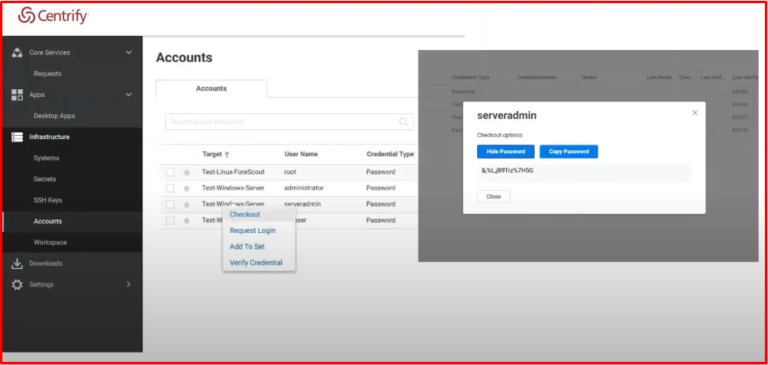The width and height of the screenshot is (768, 365).
Task: Open Accounts in sidebar
Action: 48,221
